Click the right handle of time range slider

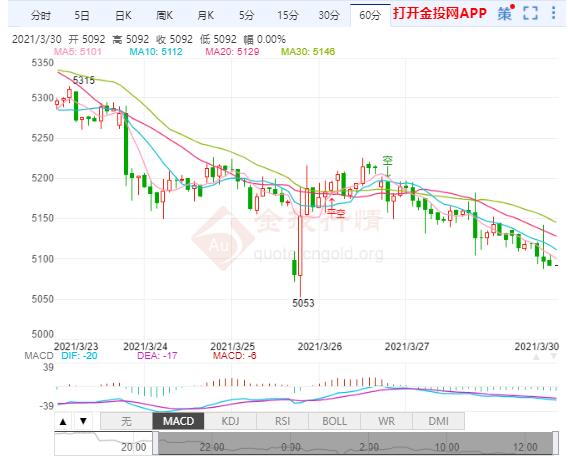click(x=555, y=443)
